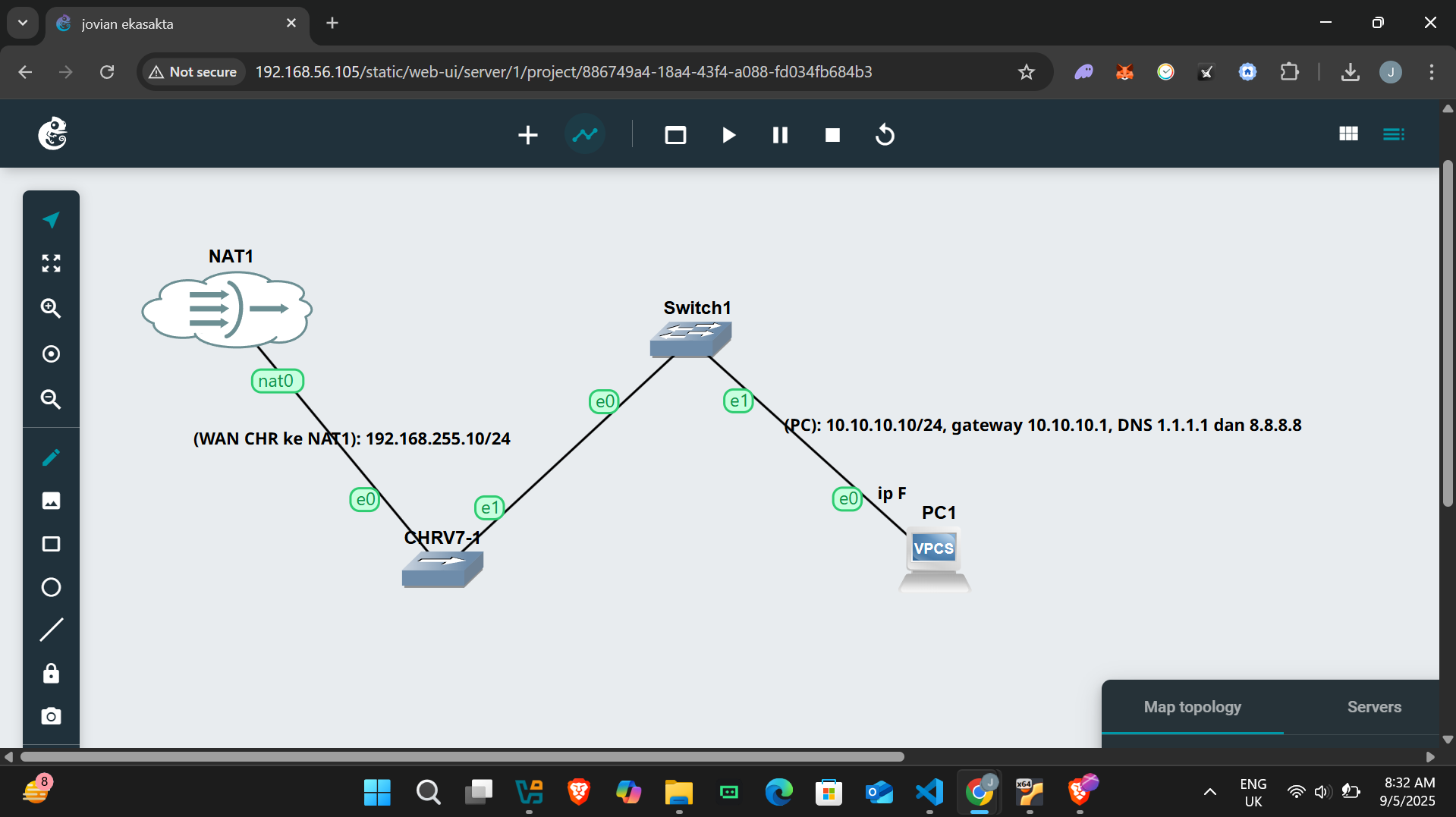Show hidden system tray icons
The image size is (1456, 817).
coord(1210,793)
